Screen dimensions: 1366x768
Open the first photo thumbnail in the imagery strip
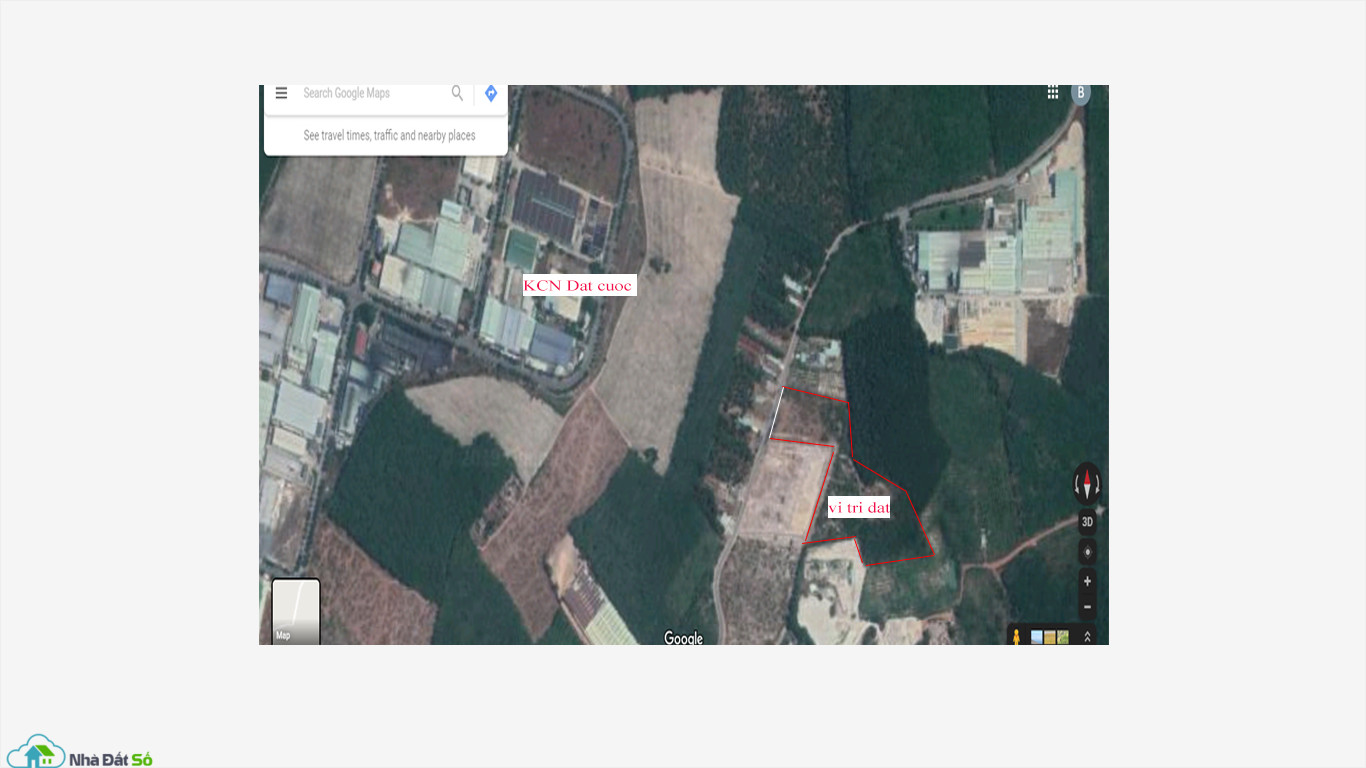point(1037,637)
